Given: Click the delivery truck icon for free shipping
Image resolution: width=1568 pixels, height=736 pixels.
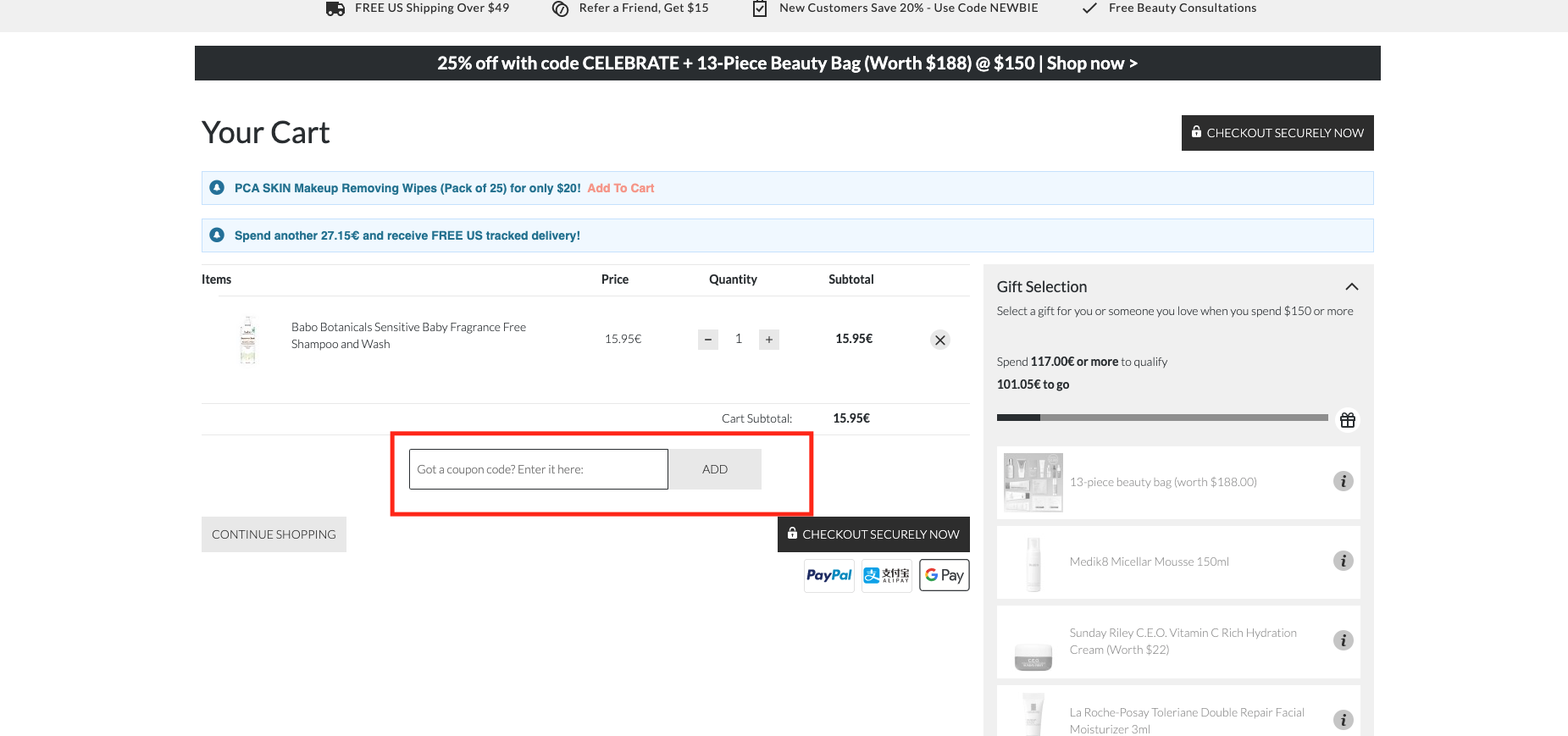Looking at the screenshot, I should [335, 8].
